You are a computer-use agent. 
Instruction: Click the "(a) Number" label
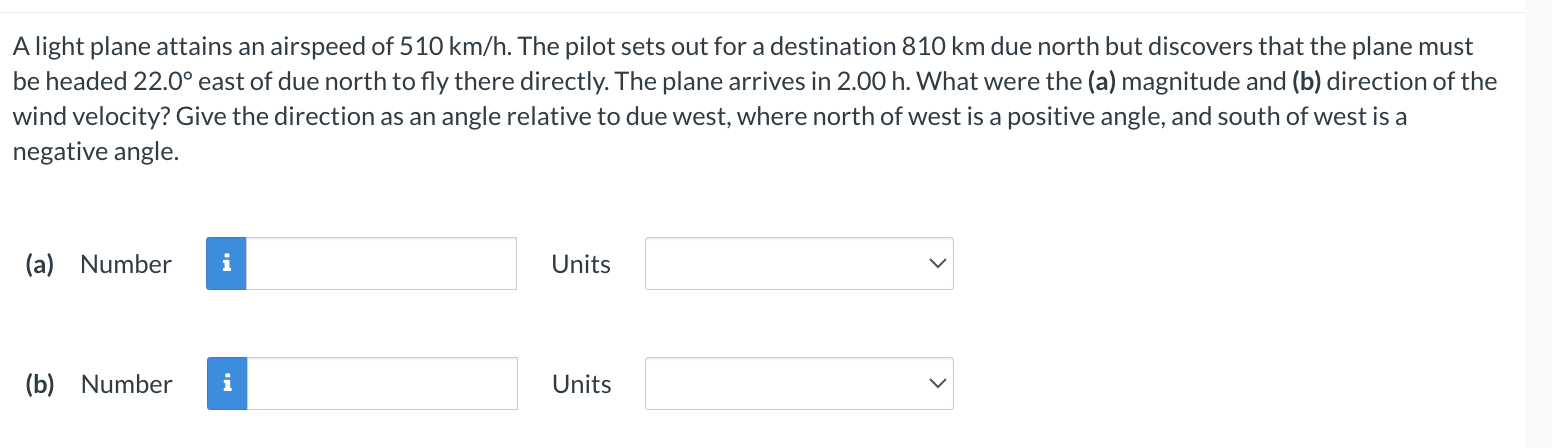tap(98, 264)
